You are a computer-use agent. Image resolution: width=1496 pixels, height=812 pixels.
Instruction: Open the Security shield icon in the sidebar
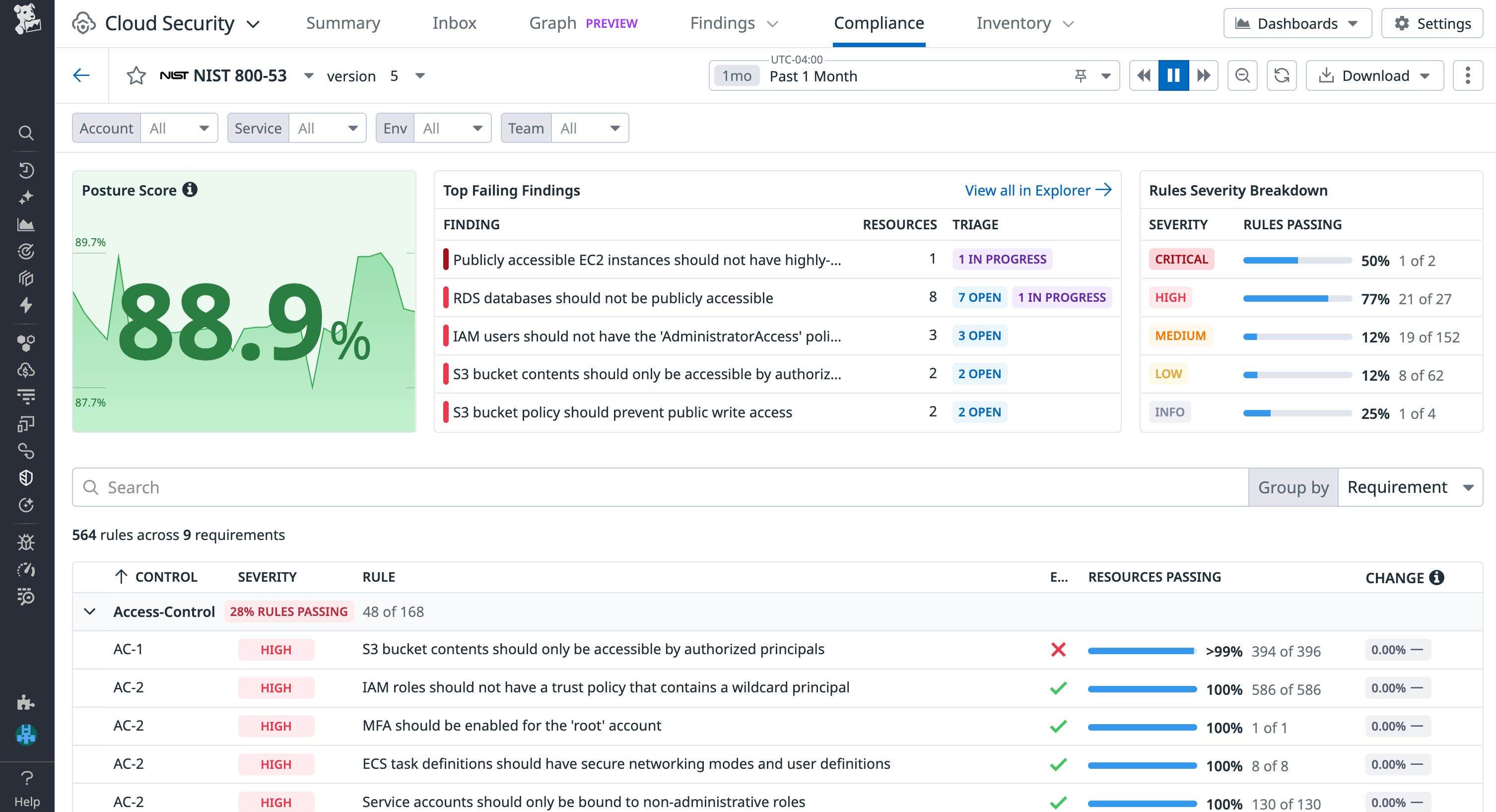tap(27, 477)
